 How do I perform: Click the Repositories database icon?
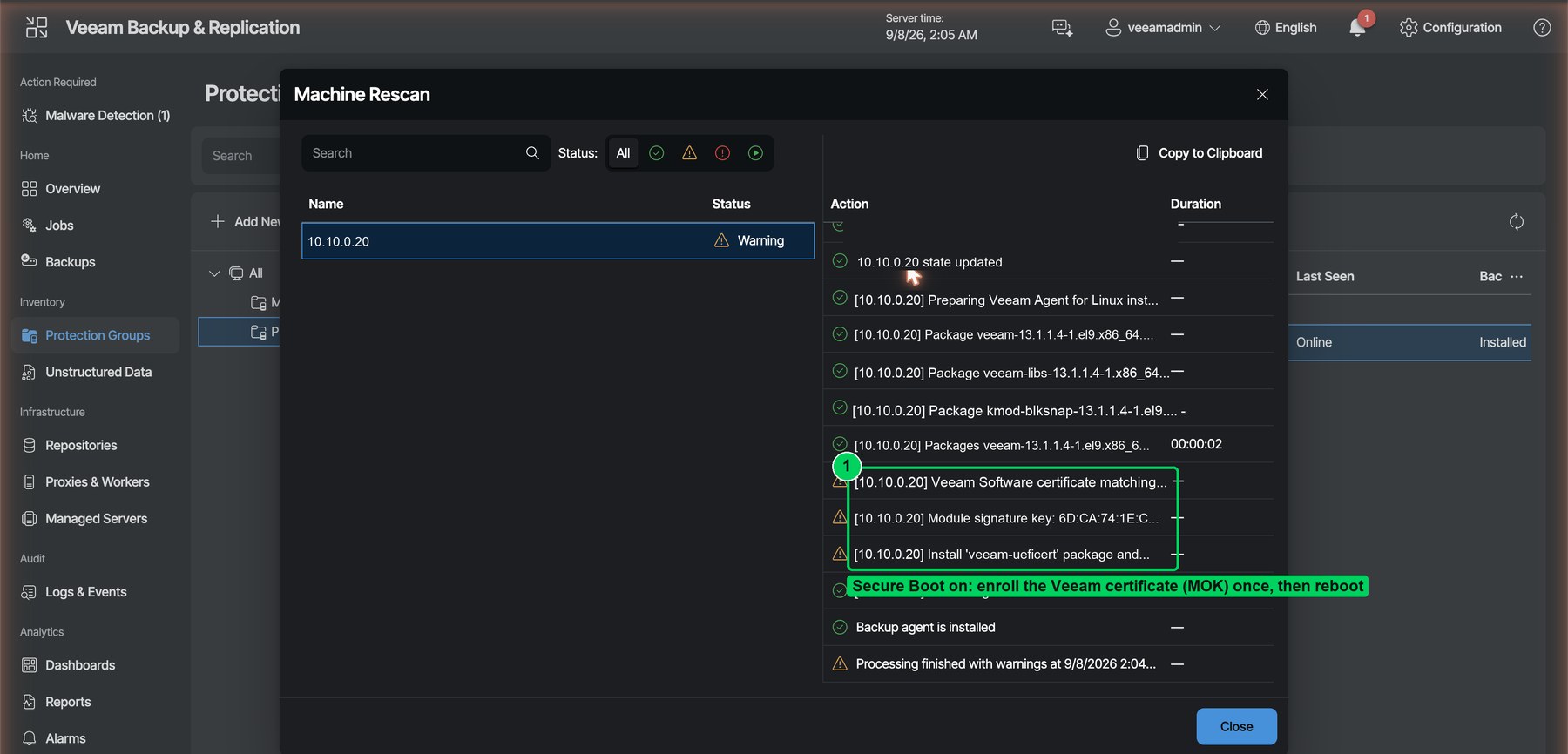click(x=29, y=445)
